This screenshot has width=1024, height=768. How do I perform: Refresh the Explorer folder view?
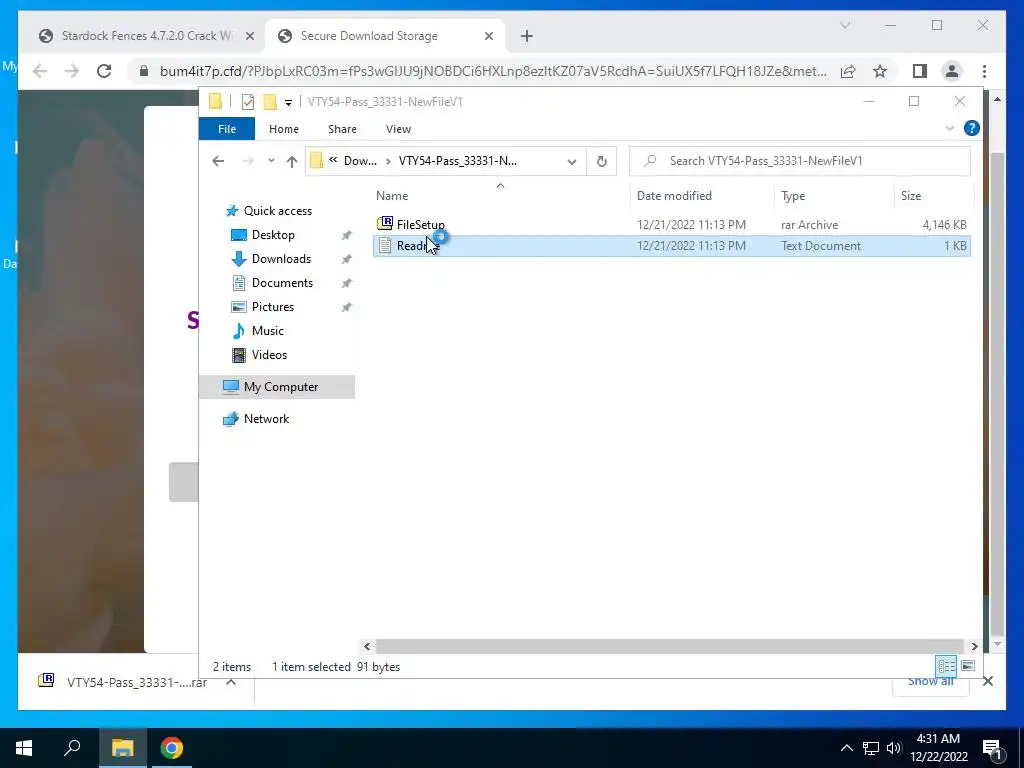(x=601, y=161)
